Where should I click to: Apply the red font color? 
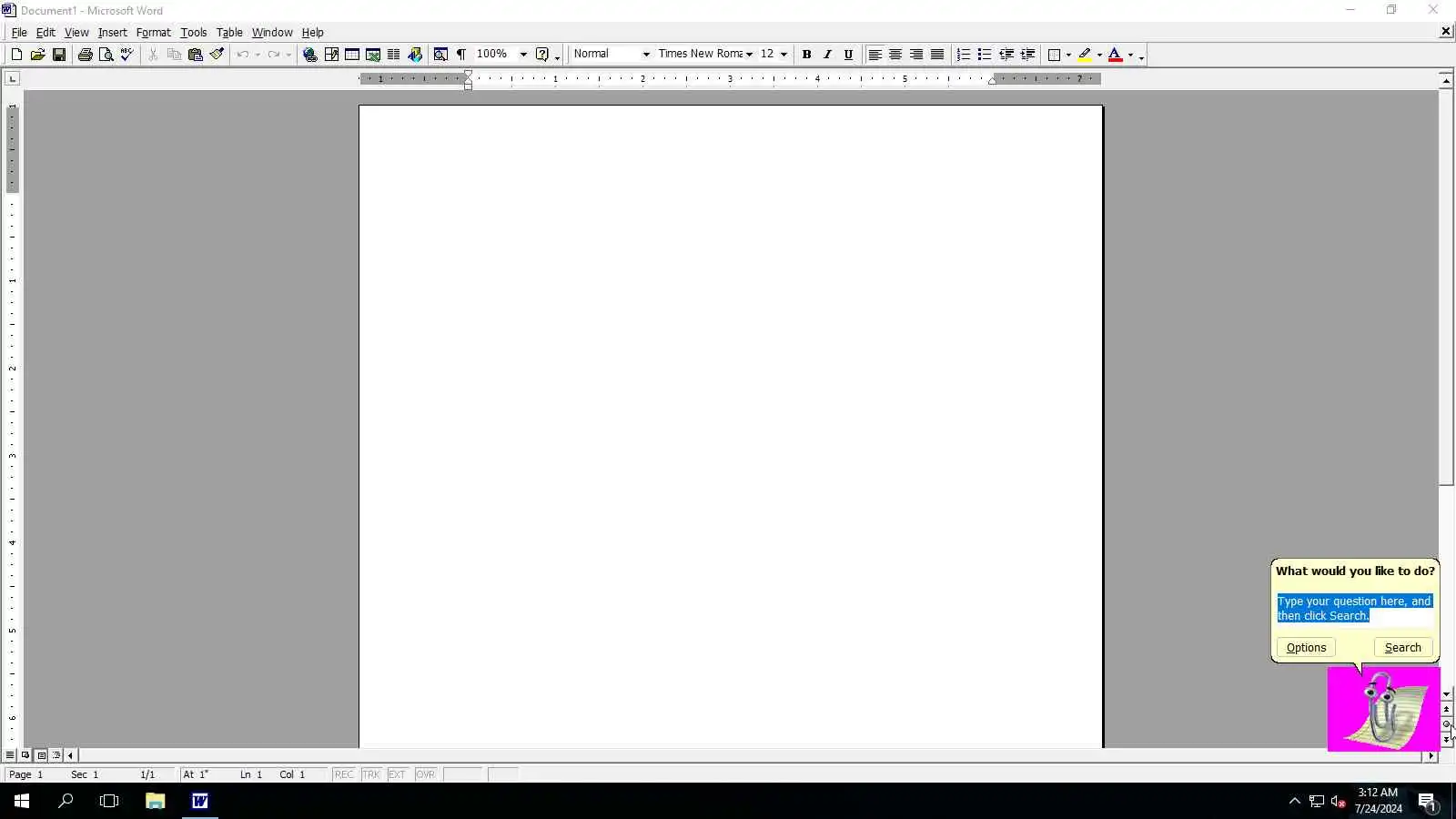[x=1116, y=55]
